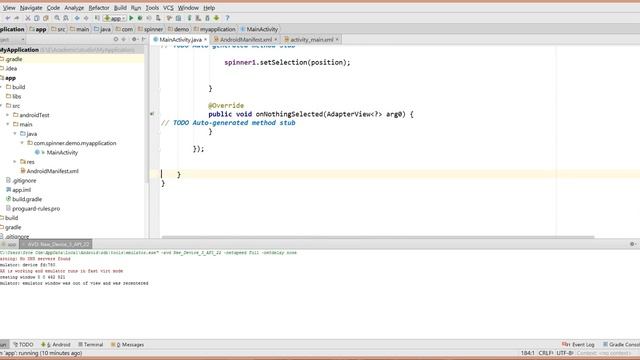Viewport: 640px width, 360px height.
Task: Click the Help question mark icon
Action: point(227,18)
